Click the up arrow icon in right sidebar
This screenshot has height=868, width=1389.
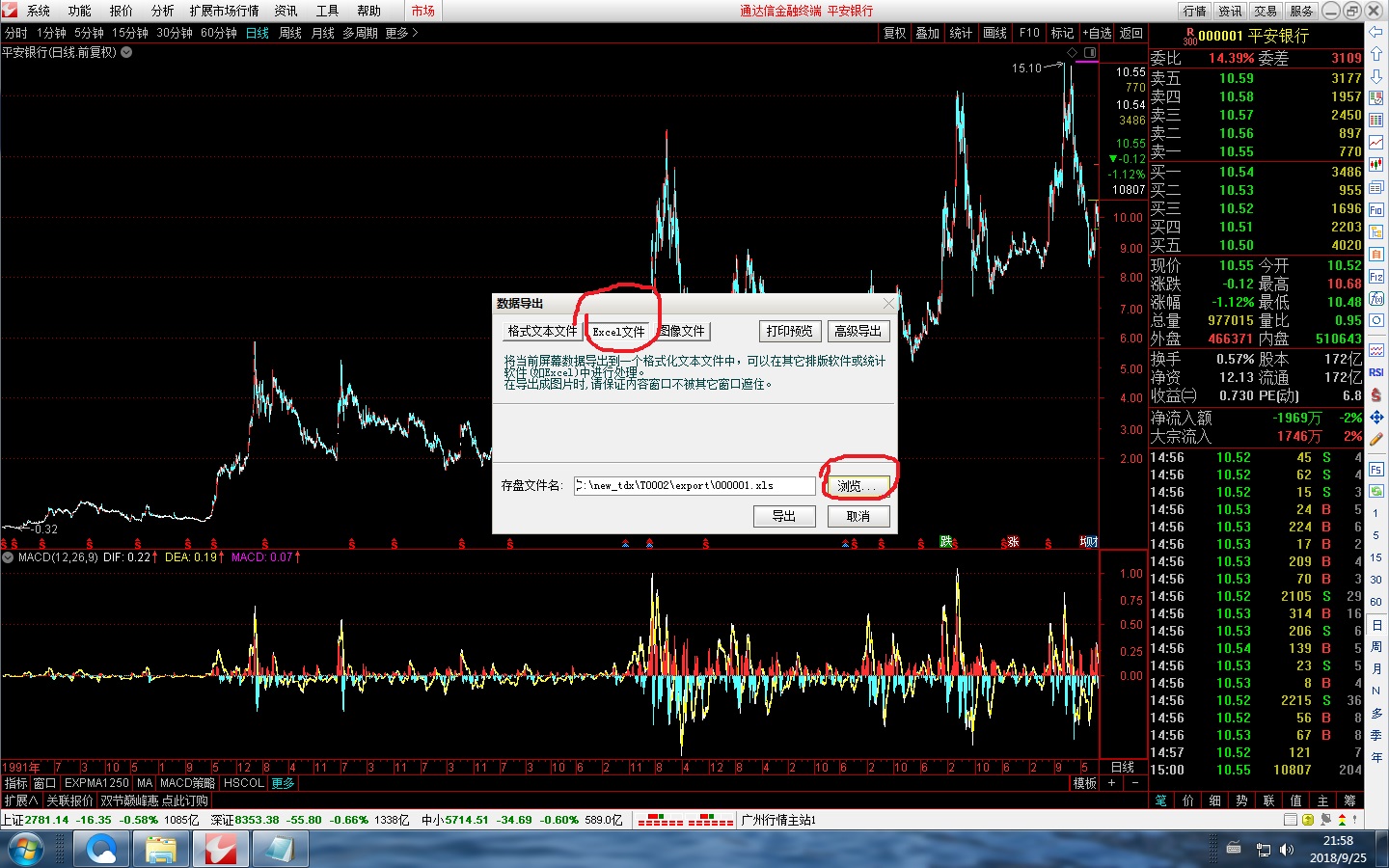(x=1376, y=54)
